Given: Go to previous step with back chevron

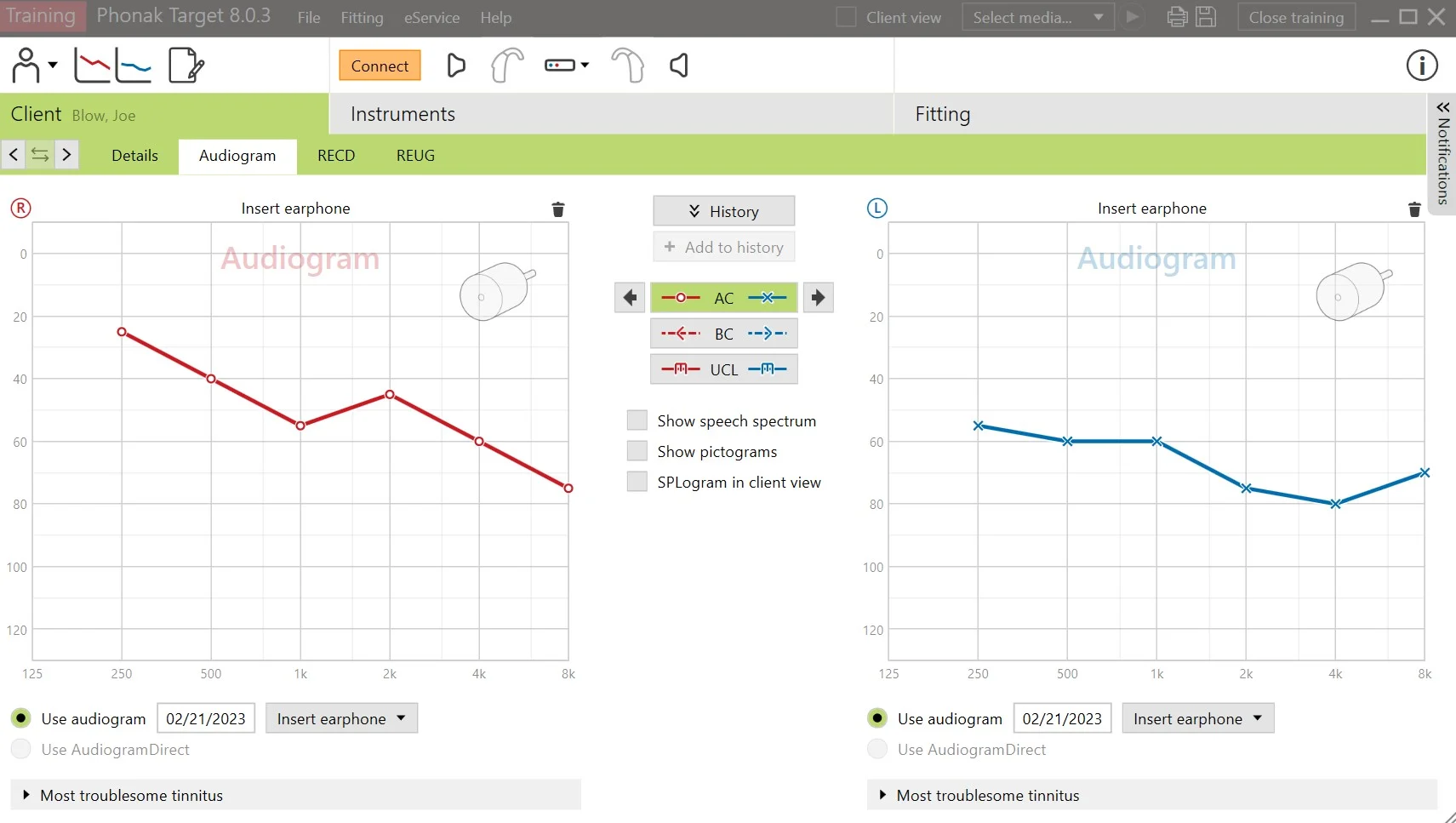Looking at the screenshot, I should coord(14,155).
